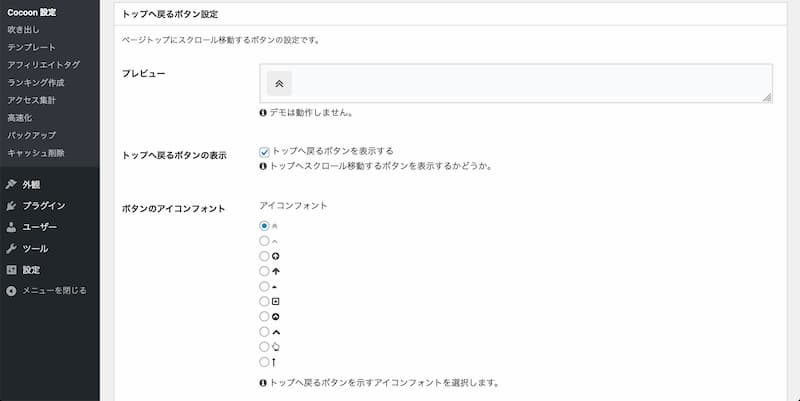Image resolution: width=800 pixels, height=401 pixels.
Task: Click inside the プレビュー preview box
Action: pos(515,83)
